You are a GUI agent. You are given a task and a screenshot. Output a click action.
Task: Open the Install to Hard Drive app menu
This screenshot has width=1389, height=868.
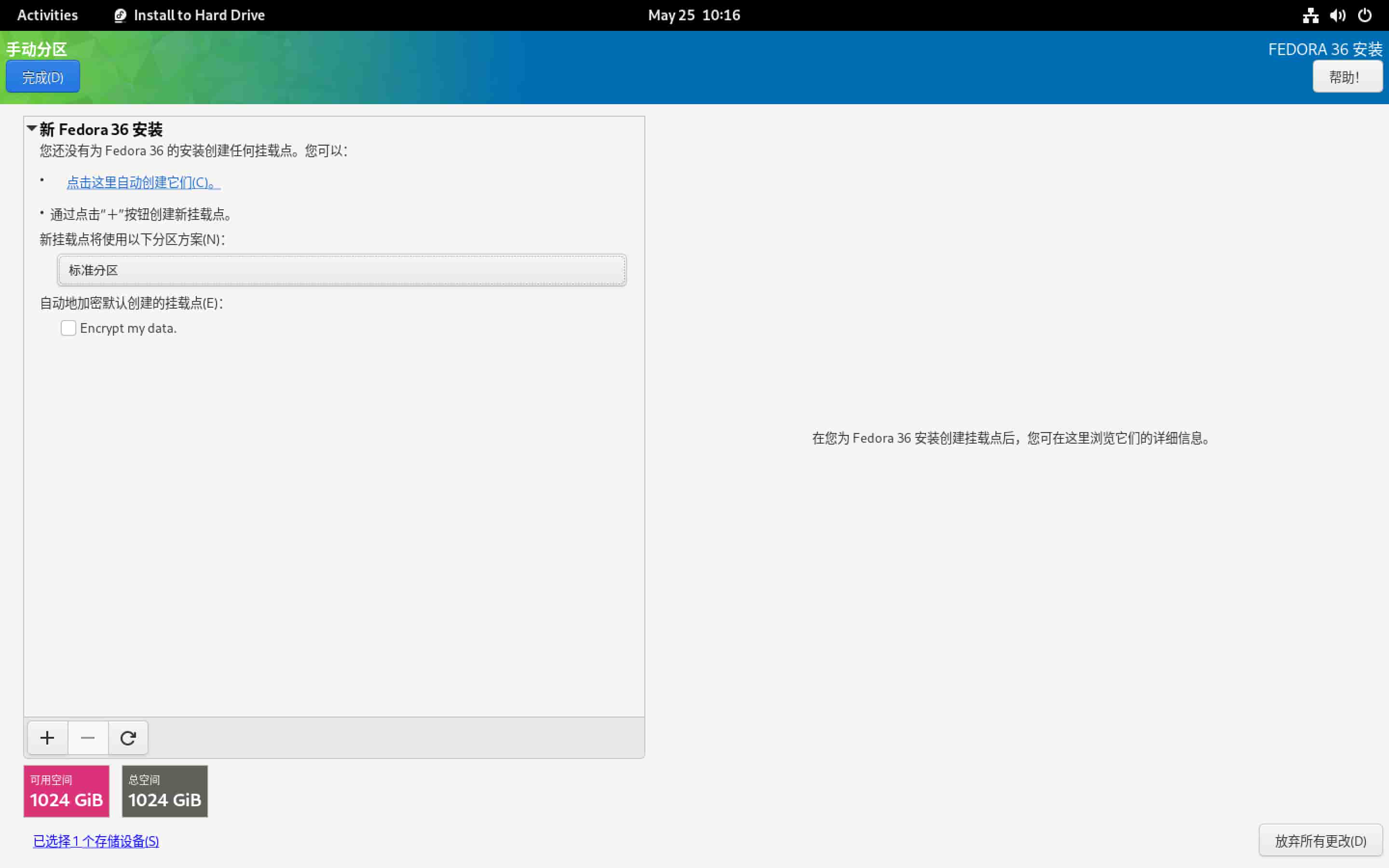190,15
